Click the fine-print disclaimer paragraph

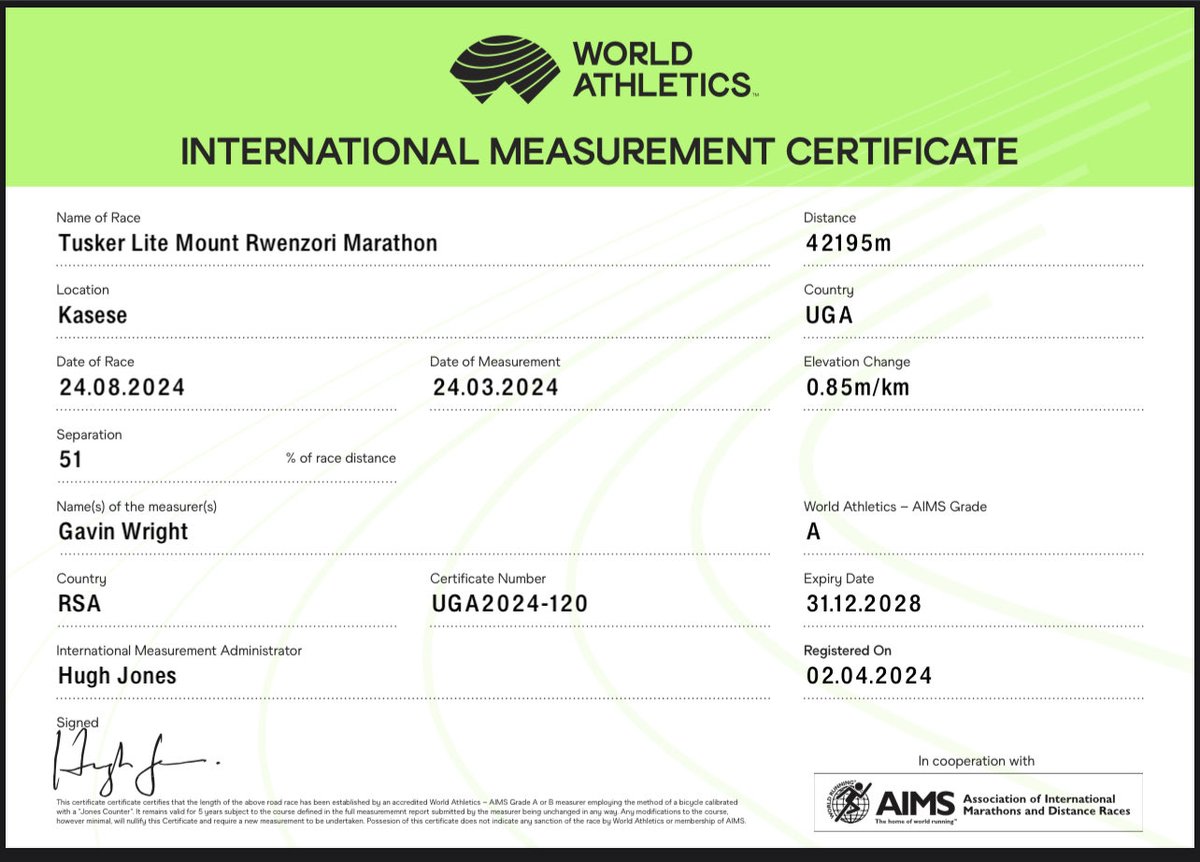click(x=400, y=811)
